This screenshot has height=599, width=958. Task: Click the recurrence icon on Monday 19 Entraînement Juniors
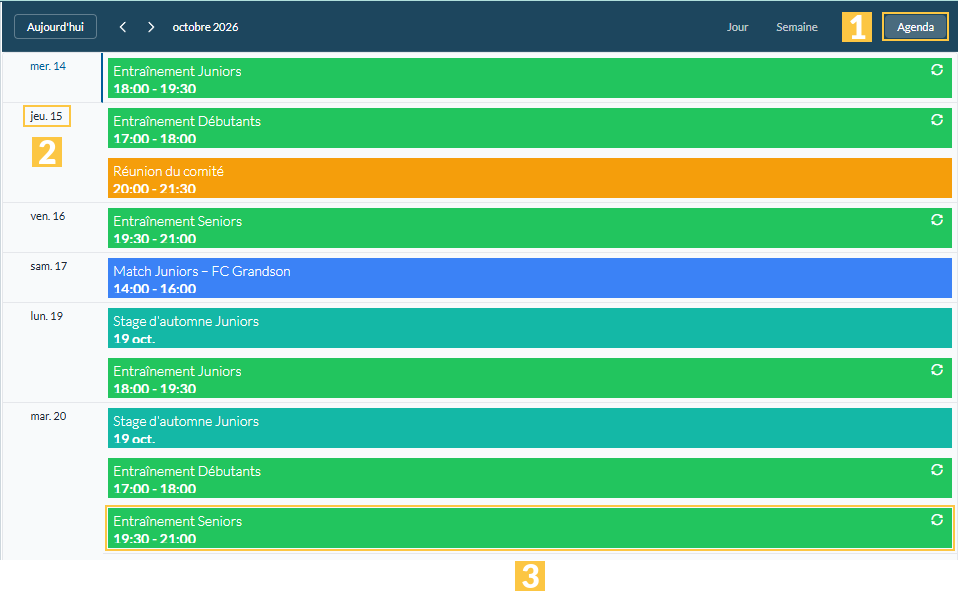pos(937,370)
